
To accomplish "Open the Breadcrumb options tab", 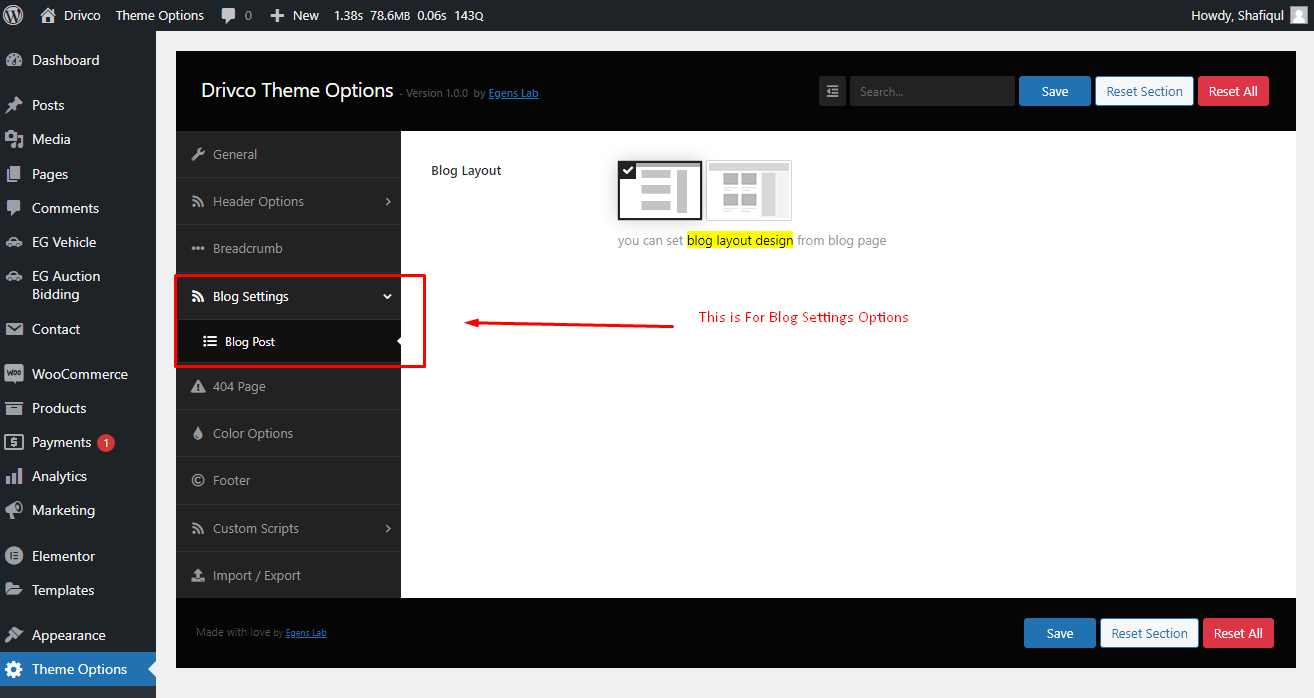I will pyautogui.click(x=288, y=248).
